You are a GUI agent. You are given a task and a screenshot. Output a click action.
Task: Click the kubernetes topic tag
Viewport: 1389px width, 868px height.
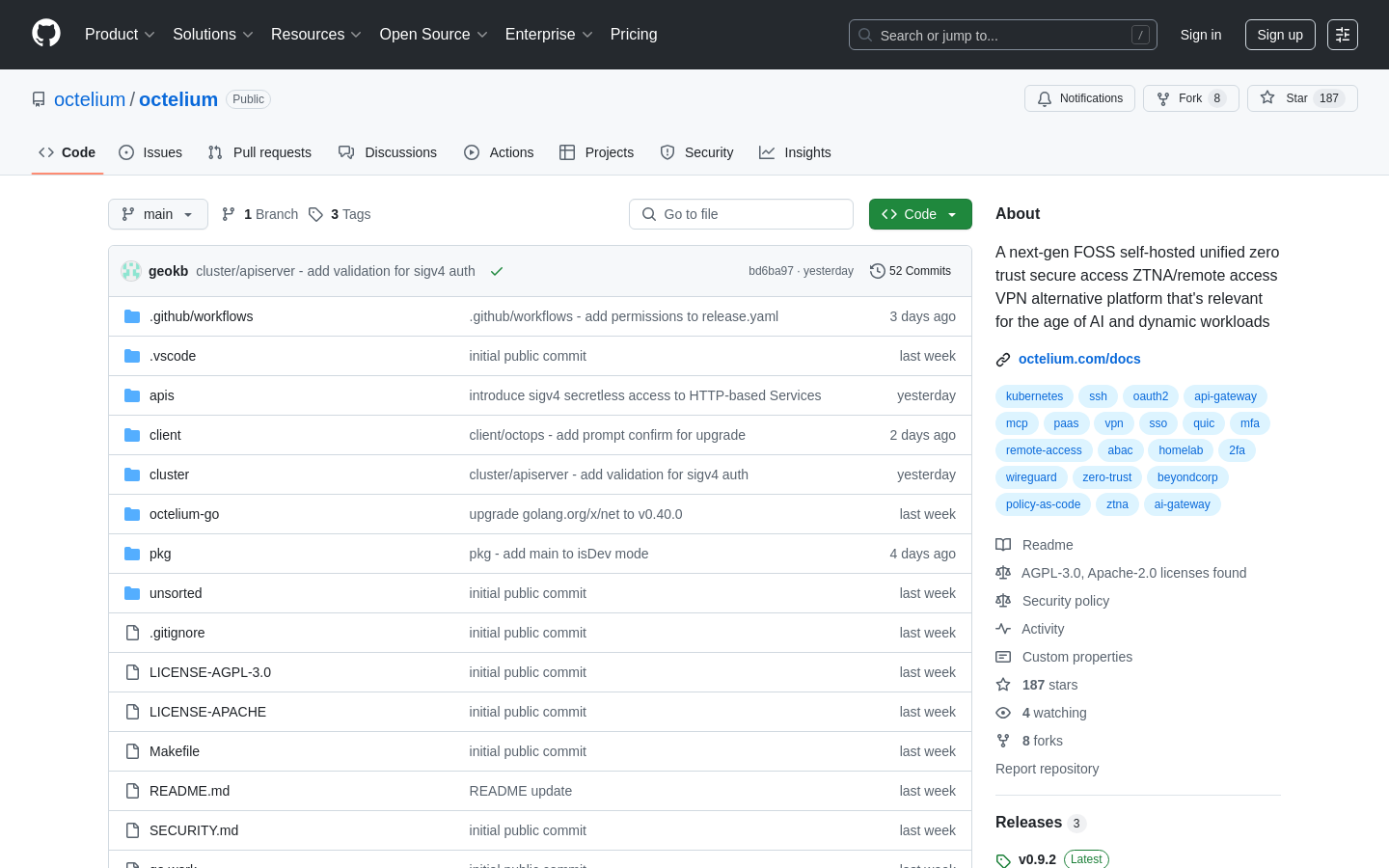[1034, 396]
